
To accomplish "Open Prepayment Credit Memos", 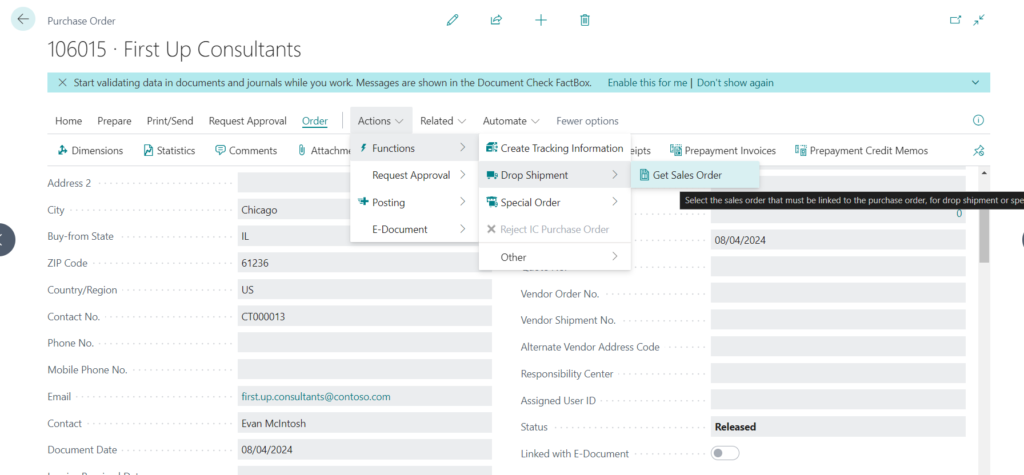I will pyautogui.click(x=861, y=150).
